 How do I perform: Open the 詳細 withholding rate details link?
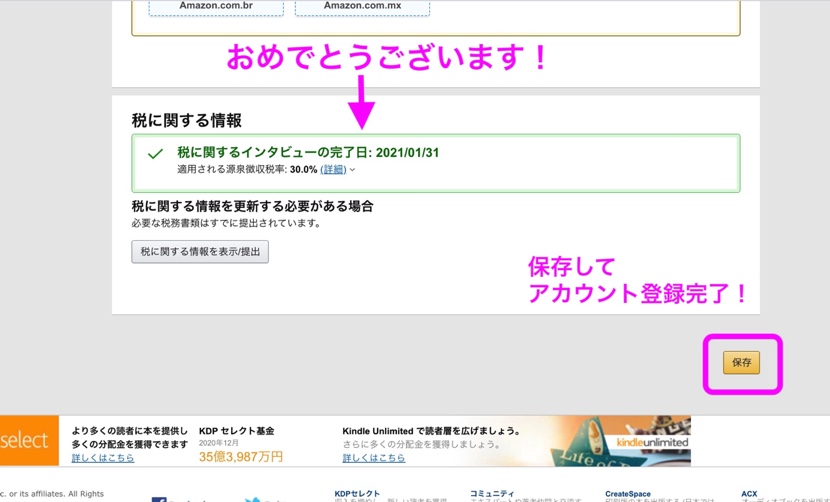coord(332,170)
